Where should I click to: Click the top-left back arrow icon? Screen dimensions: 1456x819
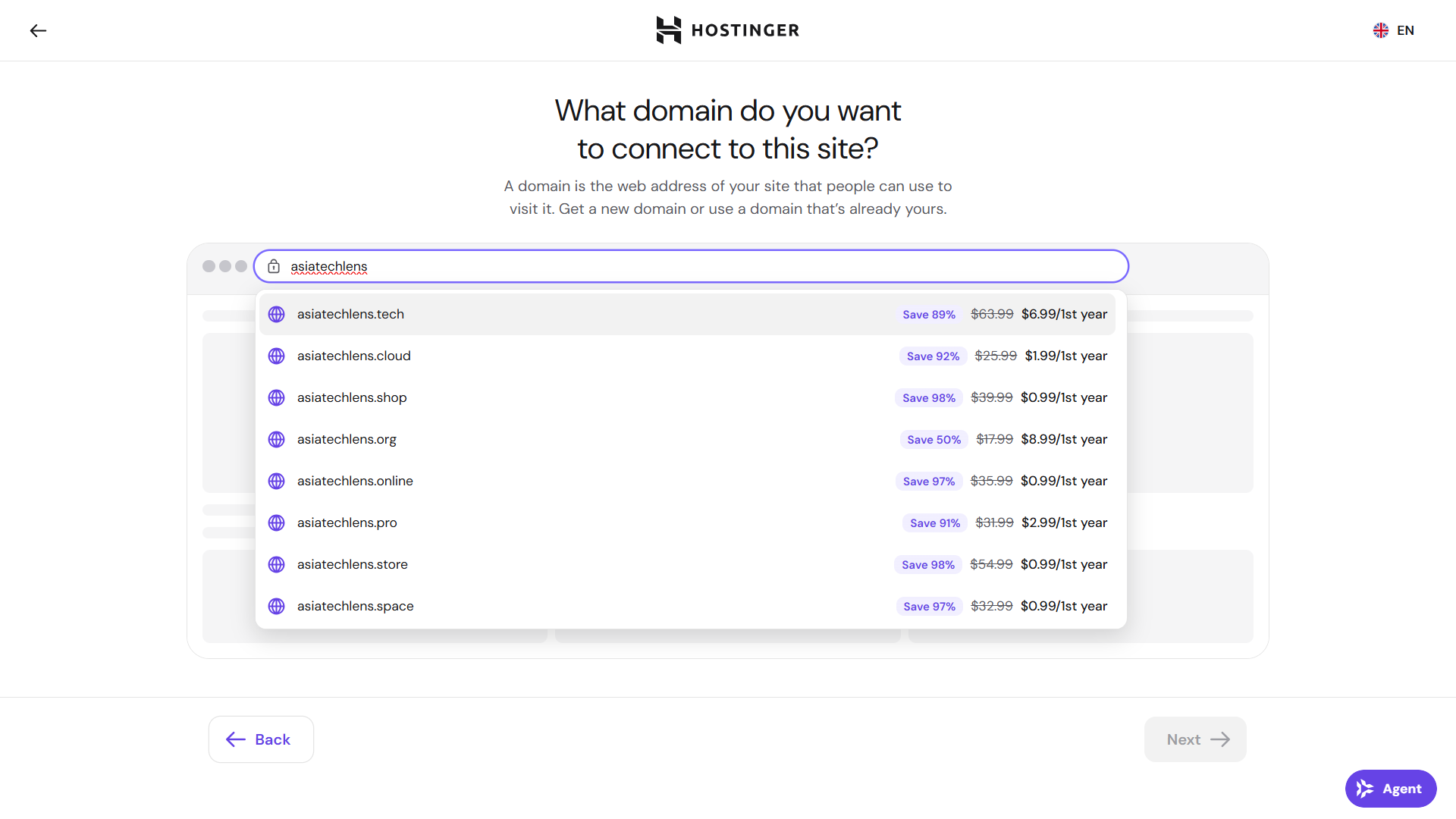point(38,30)
